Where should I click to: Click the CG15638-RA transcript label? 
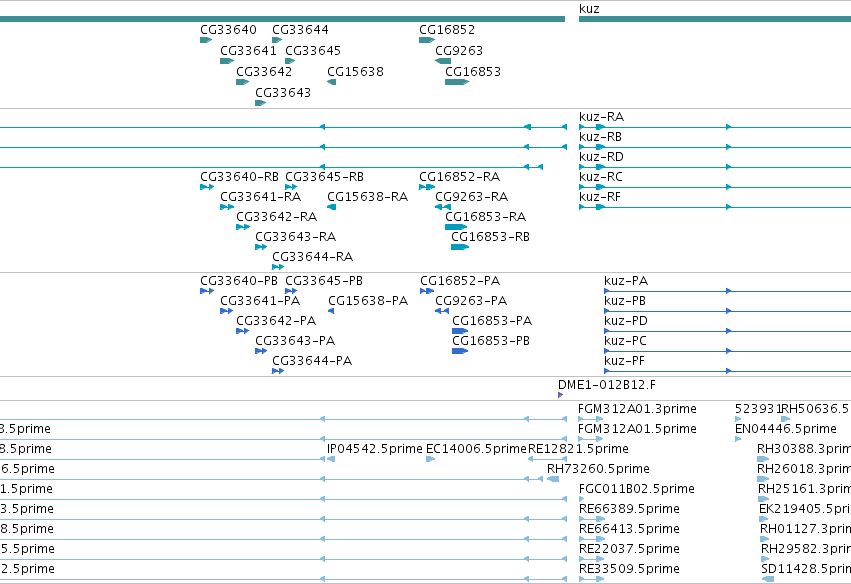(x=367, y=197)
